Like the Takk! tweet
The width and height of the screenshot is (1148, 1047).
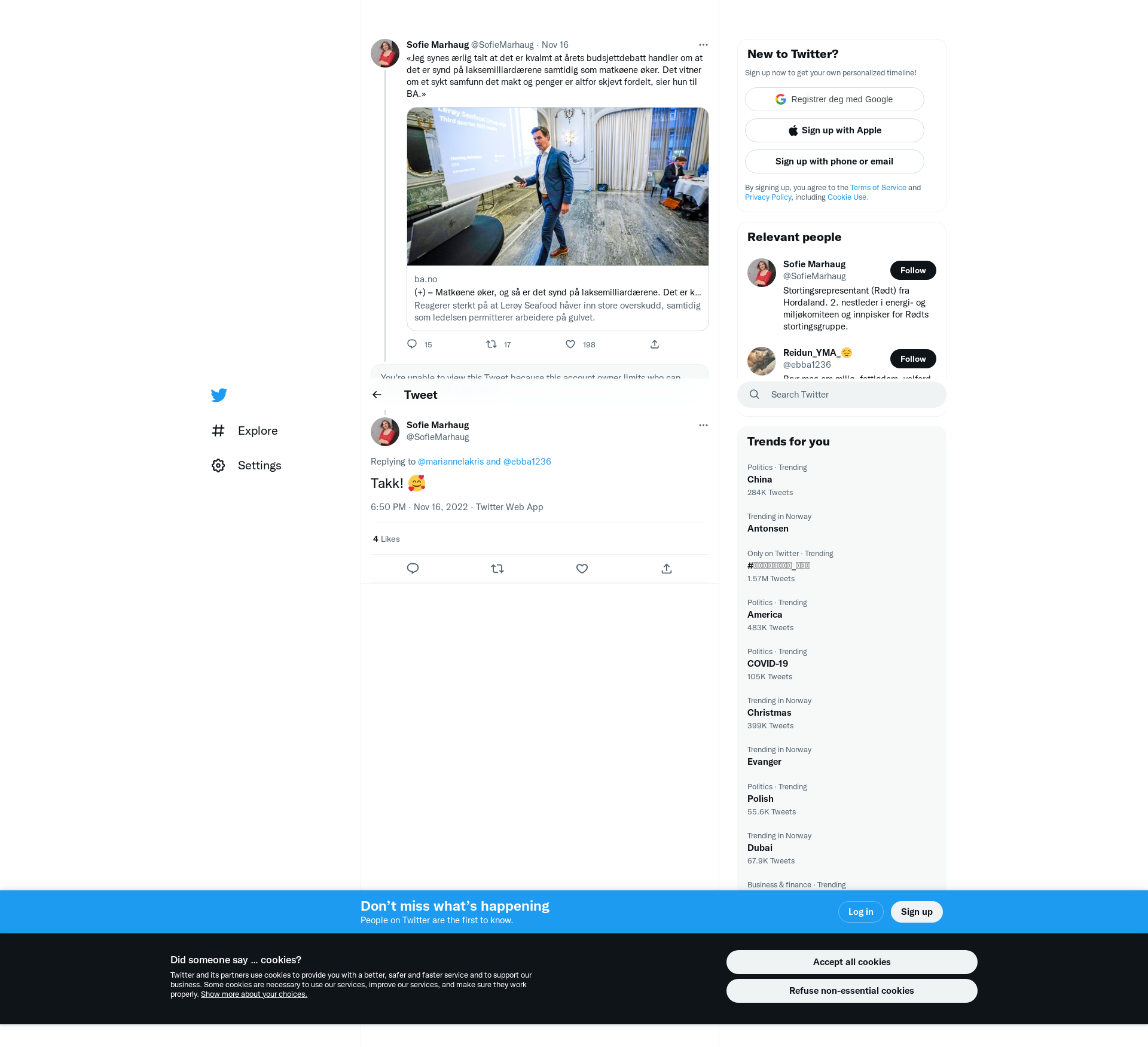tap(582, 569)
